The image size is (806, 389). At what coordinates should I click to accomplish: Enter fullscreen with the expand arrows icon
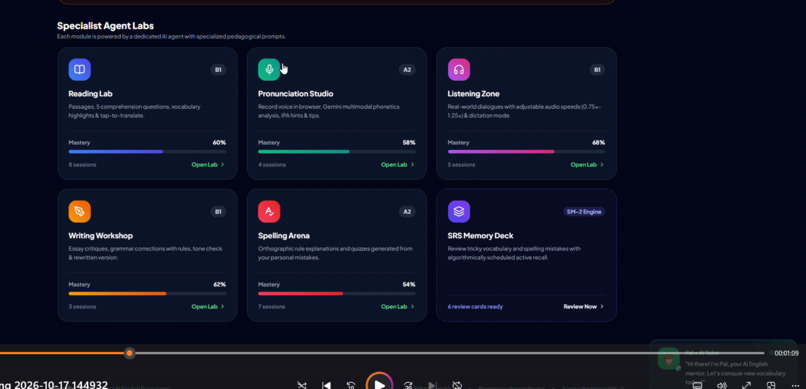pos(746,385)
